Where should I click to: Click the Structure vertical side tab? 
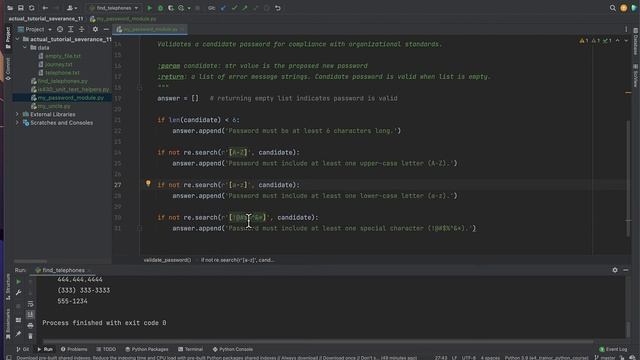(8, 287)
